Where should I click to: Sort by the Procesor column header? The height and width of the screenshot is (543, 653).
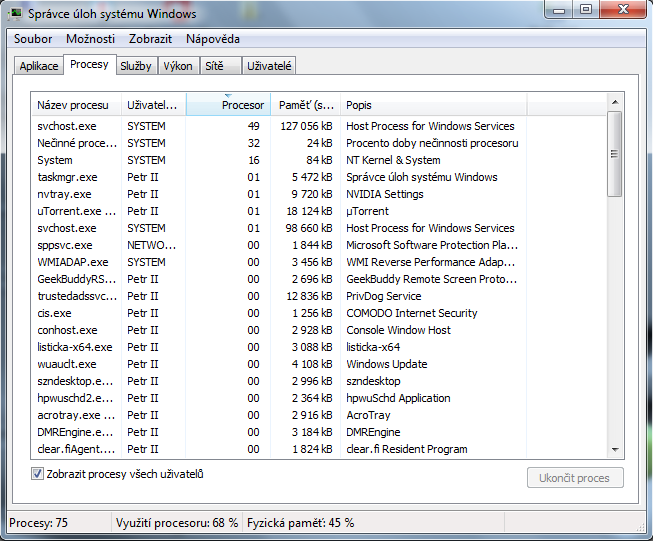point(229,105)
